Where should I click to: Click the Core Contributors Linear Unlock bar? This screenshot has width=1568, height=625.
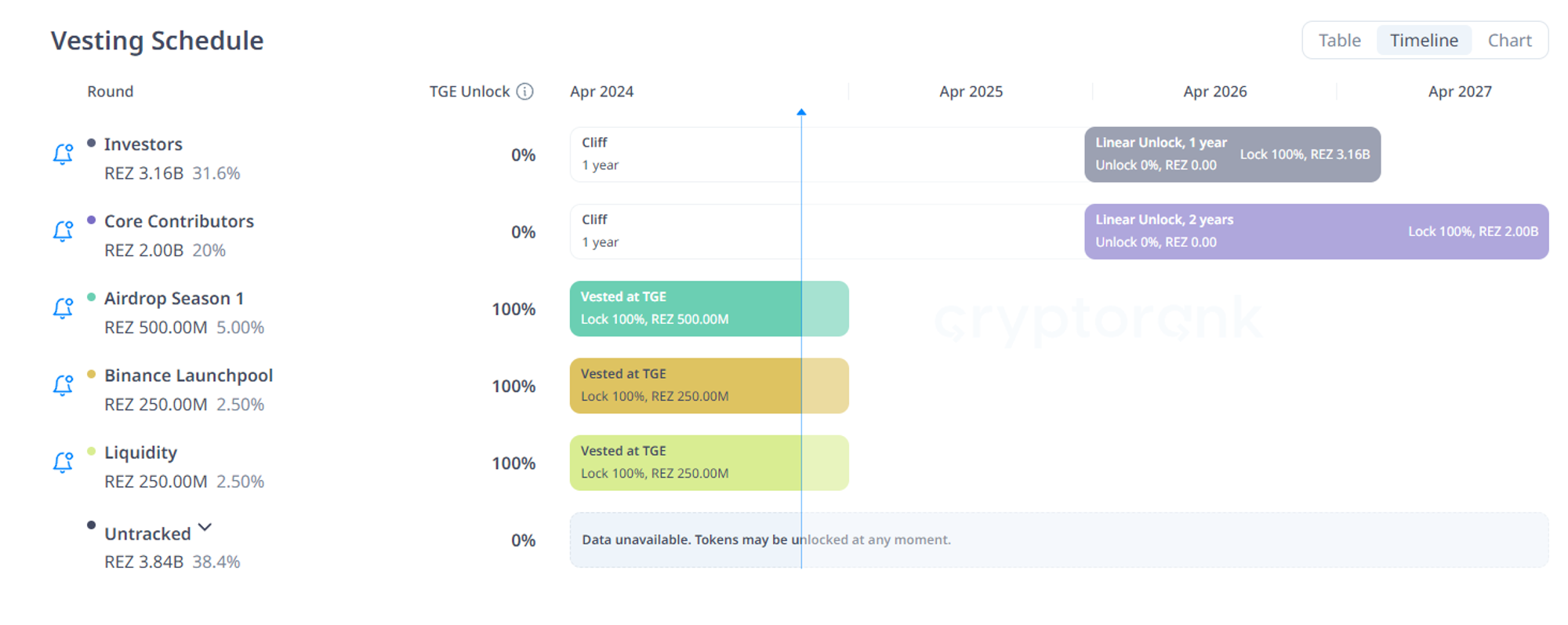pyautogui.click(x=1316, y=231)
